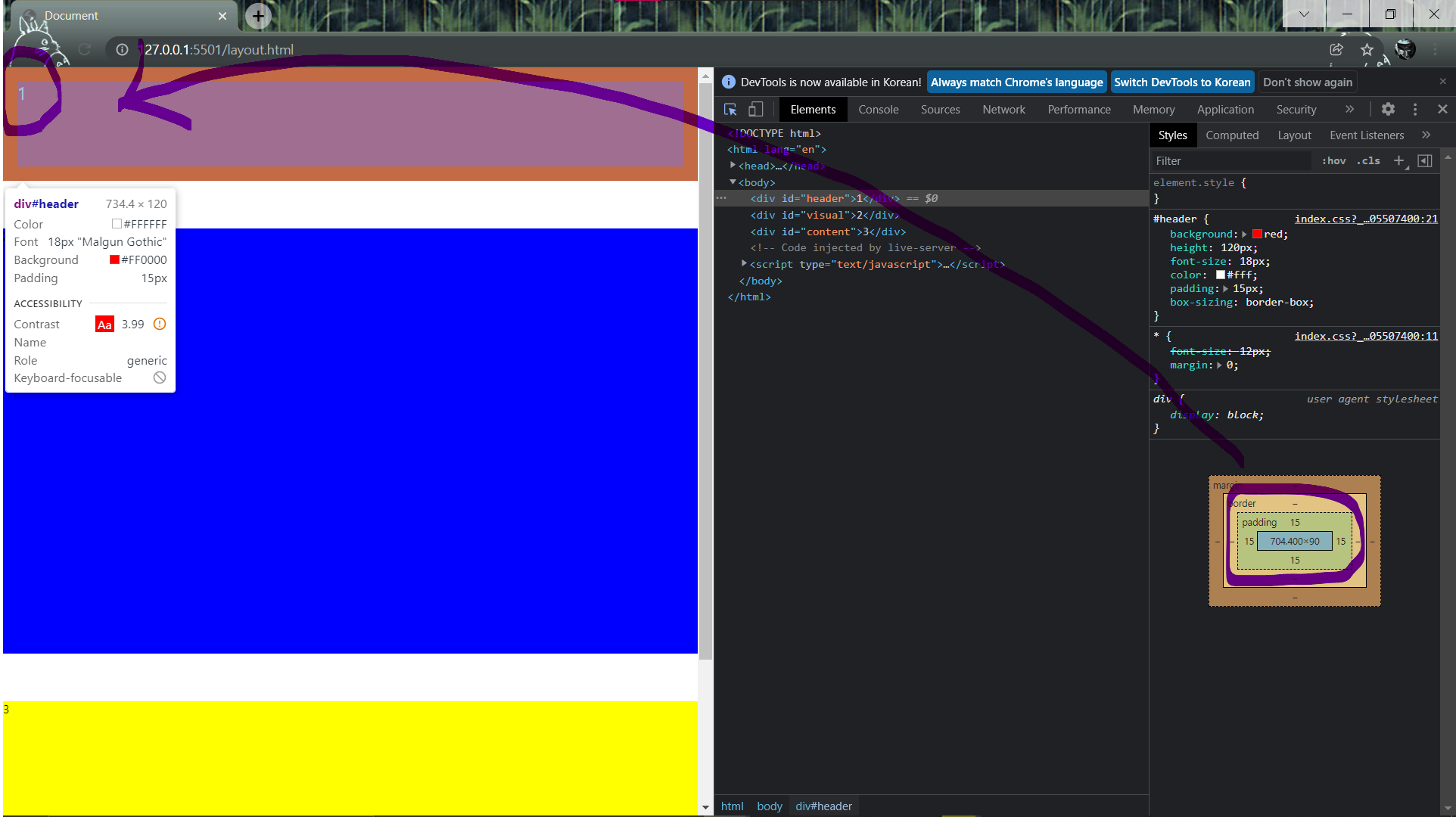The image size is (1456, 817).
Task: Click Switch DevTools to Korean button
Action: [1181, 82]
